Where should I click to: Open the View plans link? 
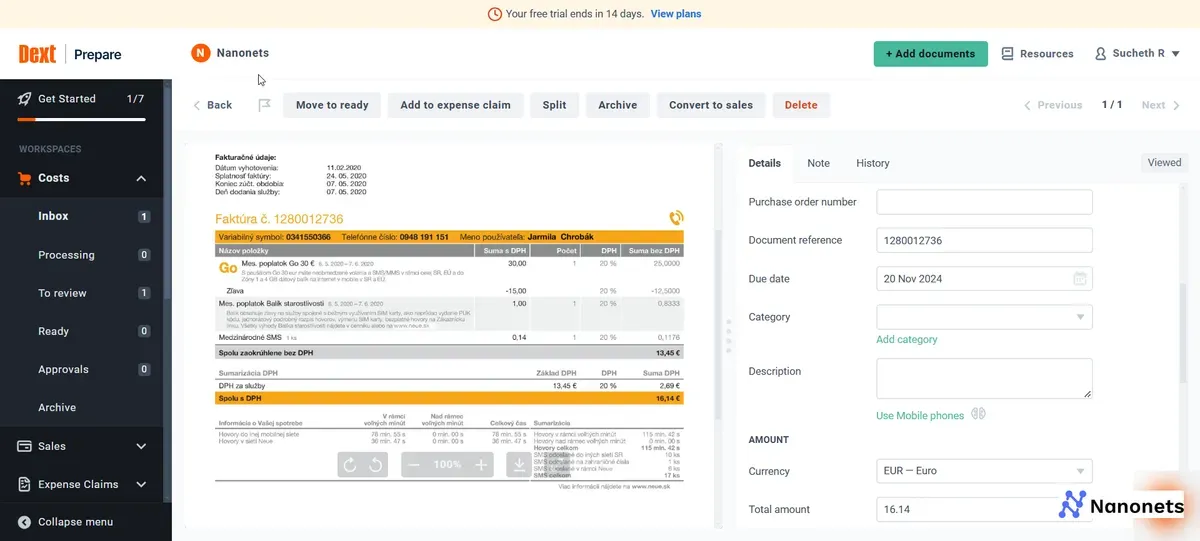(x=676, y=14)
